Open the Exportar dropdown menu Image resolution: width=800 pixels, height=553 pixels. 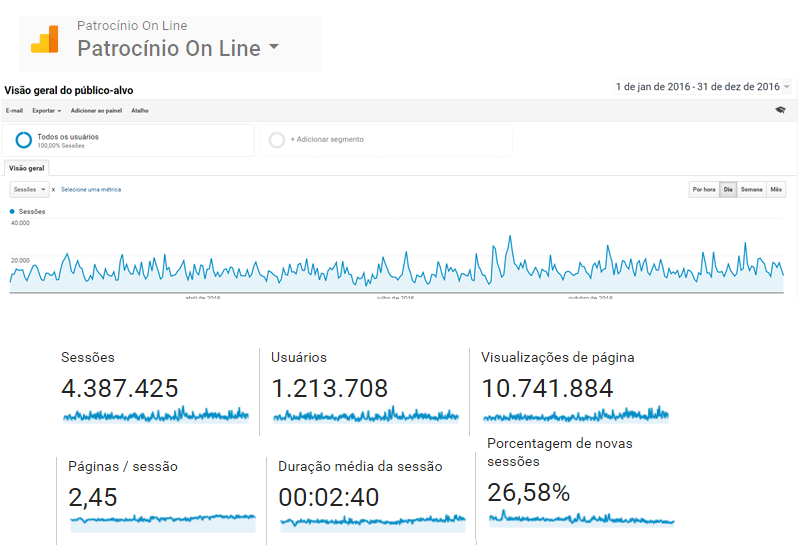point(46,111)
